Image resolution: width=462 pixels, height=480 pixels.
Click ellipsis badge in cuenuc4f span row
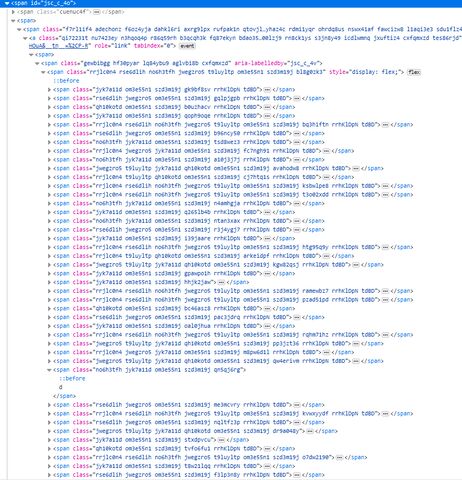click(96, 12)
